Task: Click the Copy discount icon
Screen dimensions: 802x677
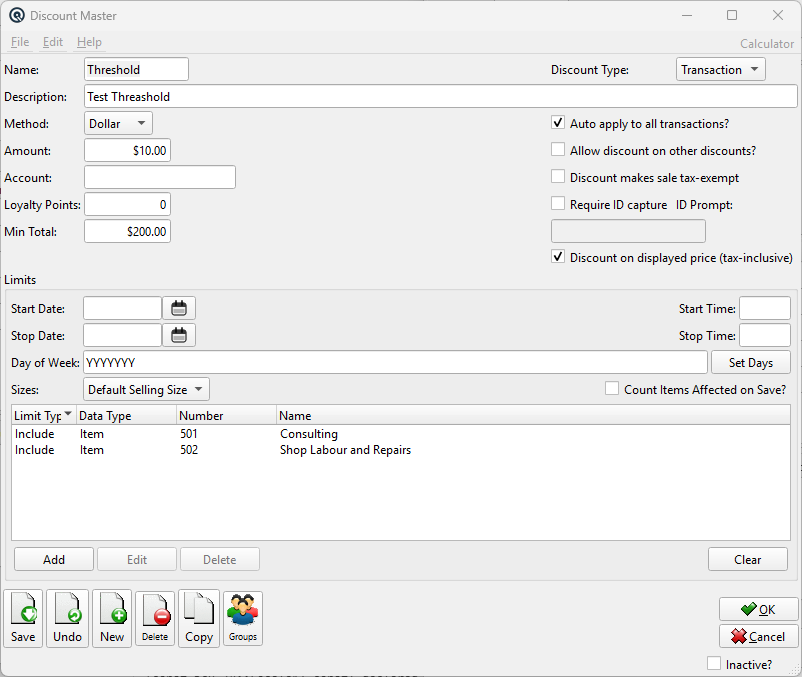Action: pyautogui.click(x=199, y=618)
